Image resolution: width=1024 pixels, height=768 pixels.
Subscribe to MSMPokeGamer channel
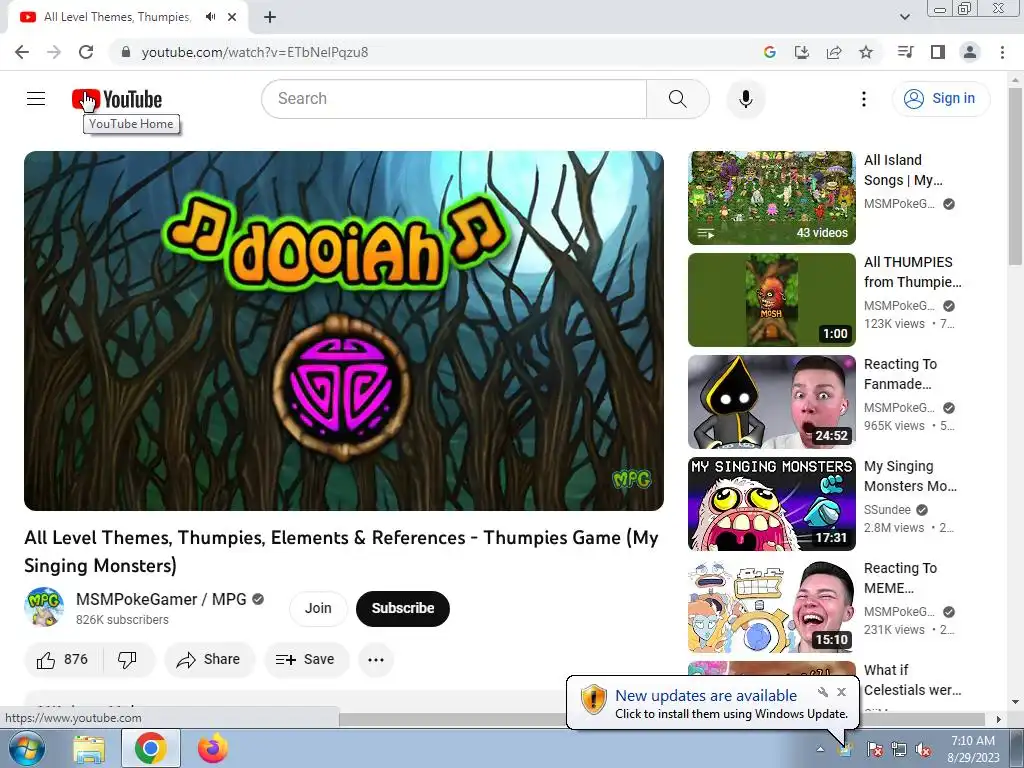402,608
